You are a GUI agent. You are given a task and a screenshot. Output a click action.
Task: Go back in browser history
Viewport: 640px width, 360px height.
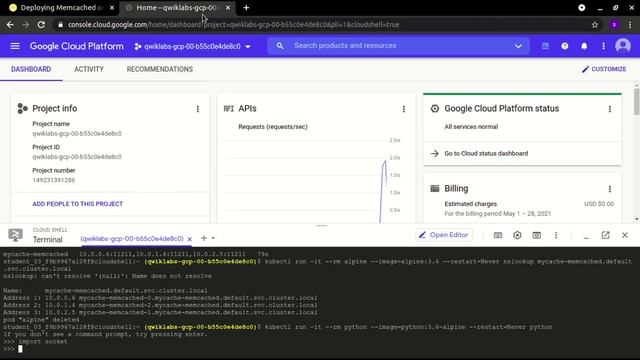[10, 25]
